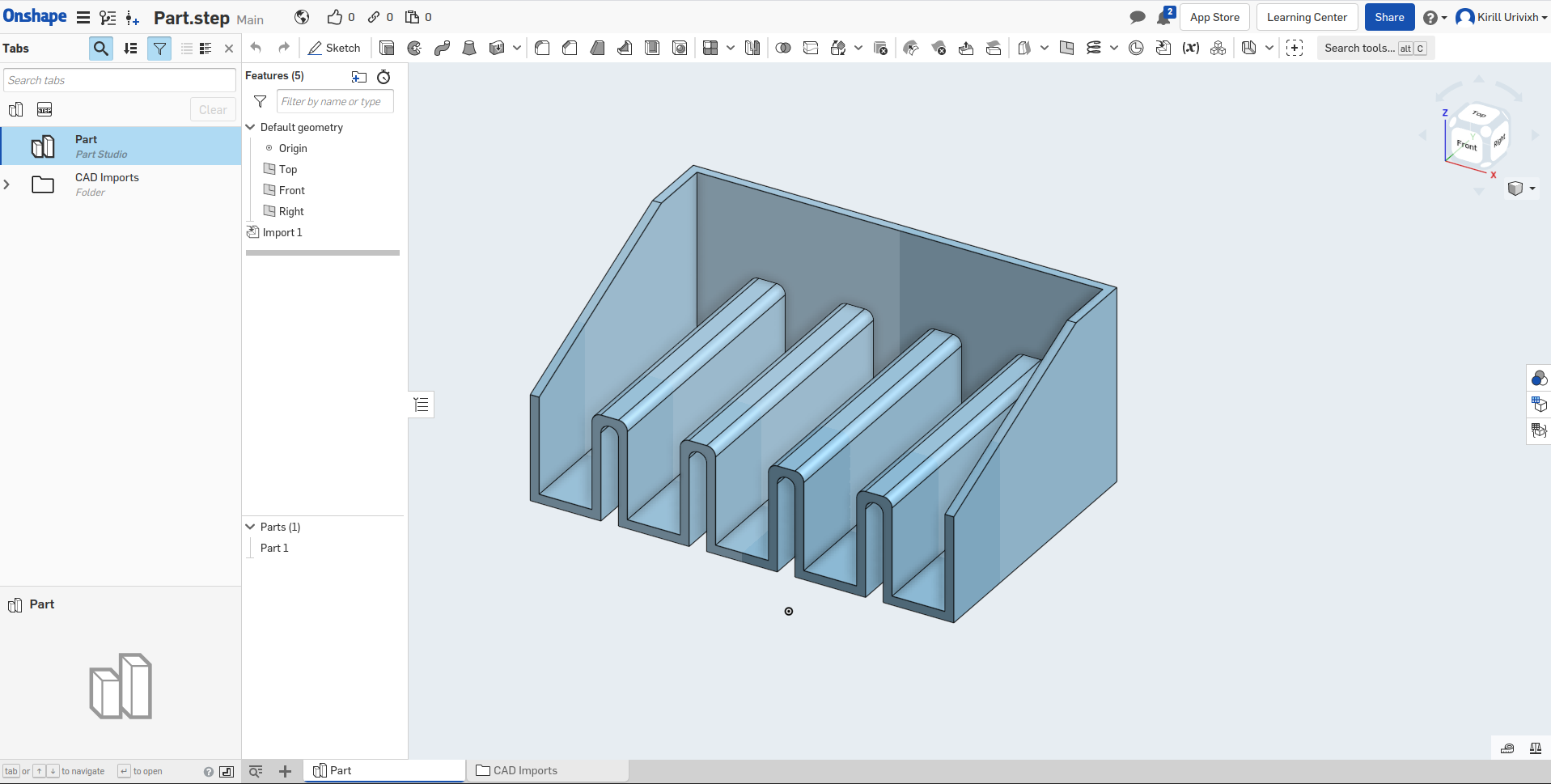This screenshot has height=784, width=1551.
Task: Select the Fillet tool
Action: point(542,49)
